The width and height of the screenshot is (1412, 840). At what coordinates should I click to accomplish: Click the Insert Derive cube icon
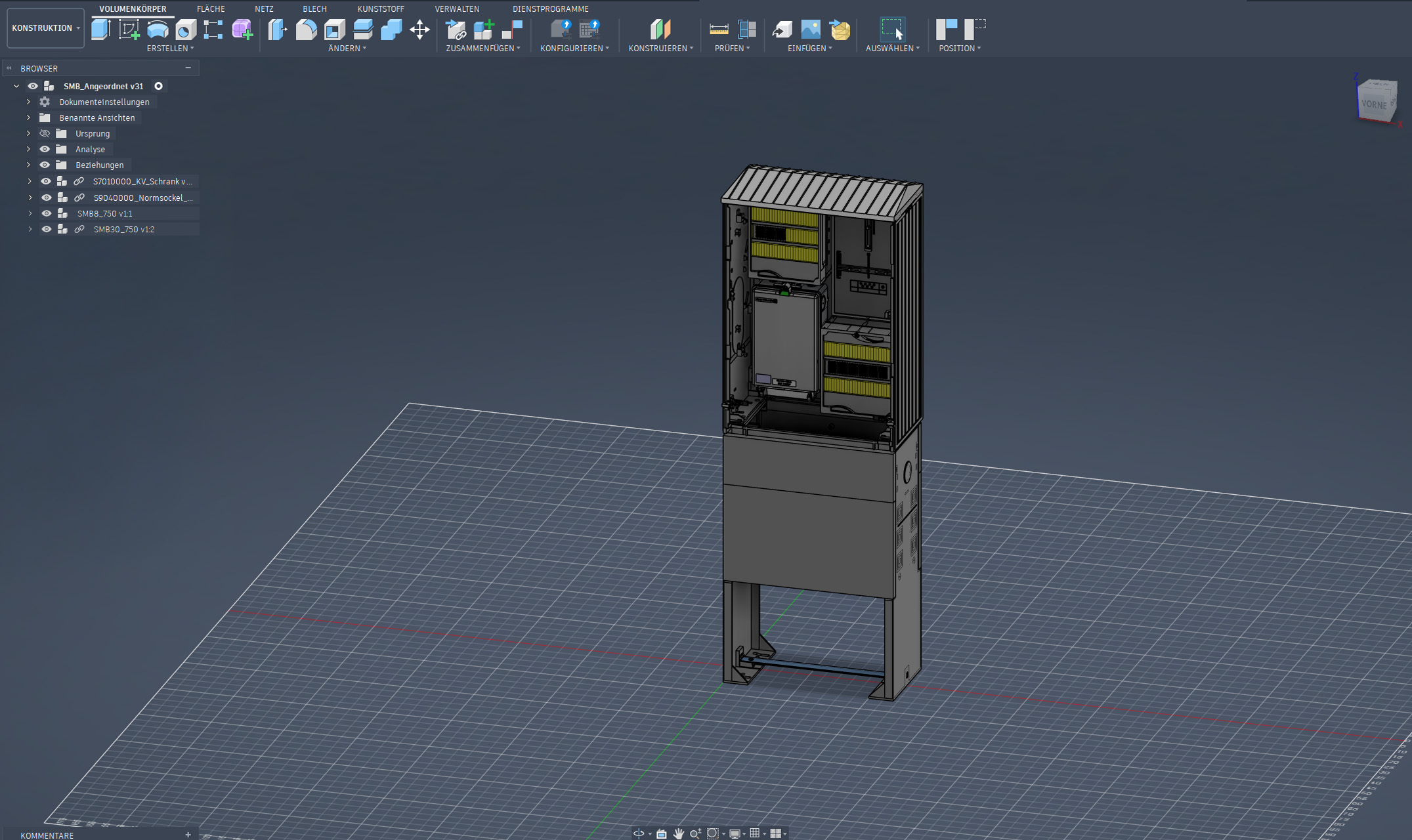tap(782, 30)
